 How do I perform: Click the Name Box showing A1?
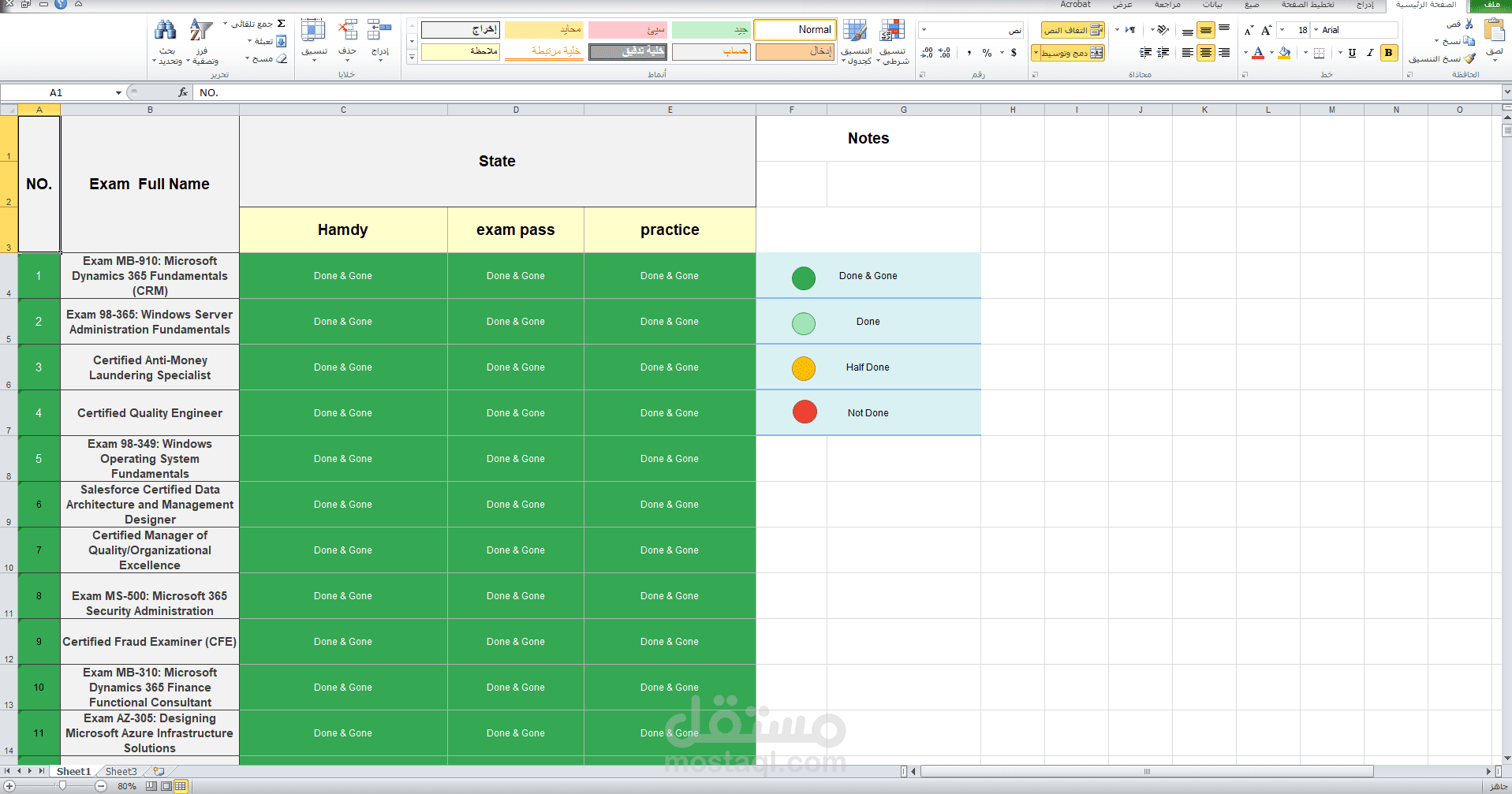[x=56, y=92]
